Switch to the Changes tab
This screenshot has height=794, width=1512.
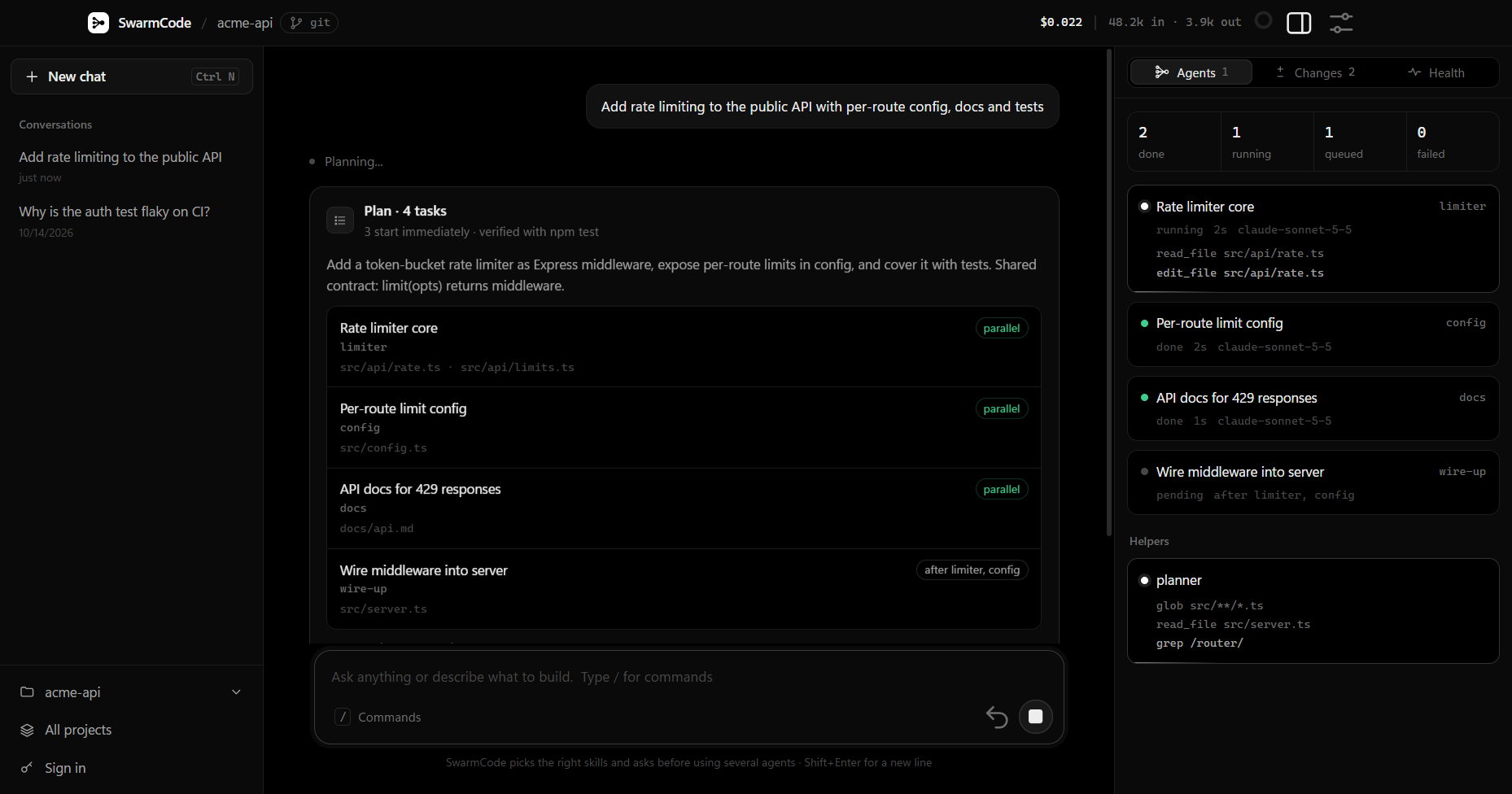pos(1313,72)
